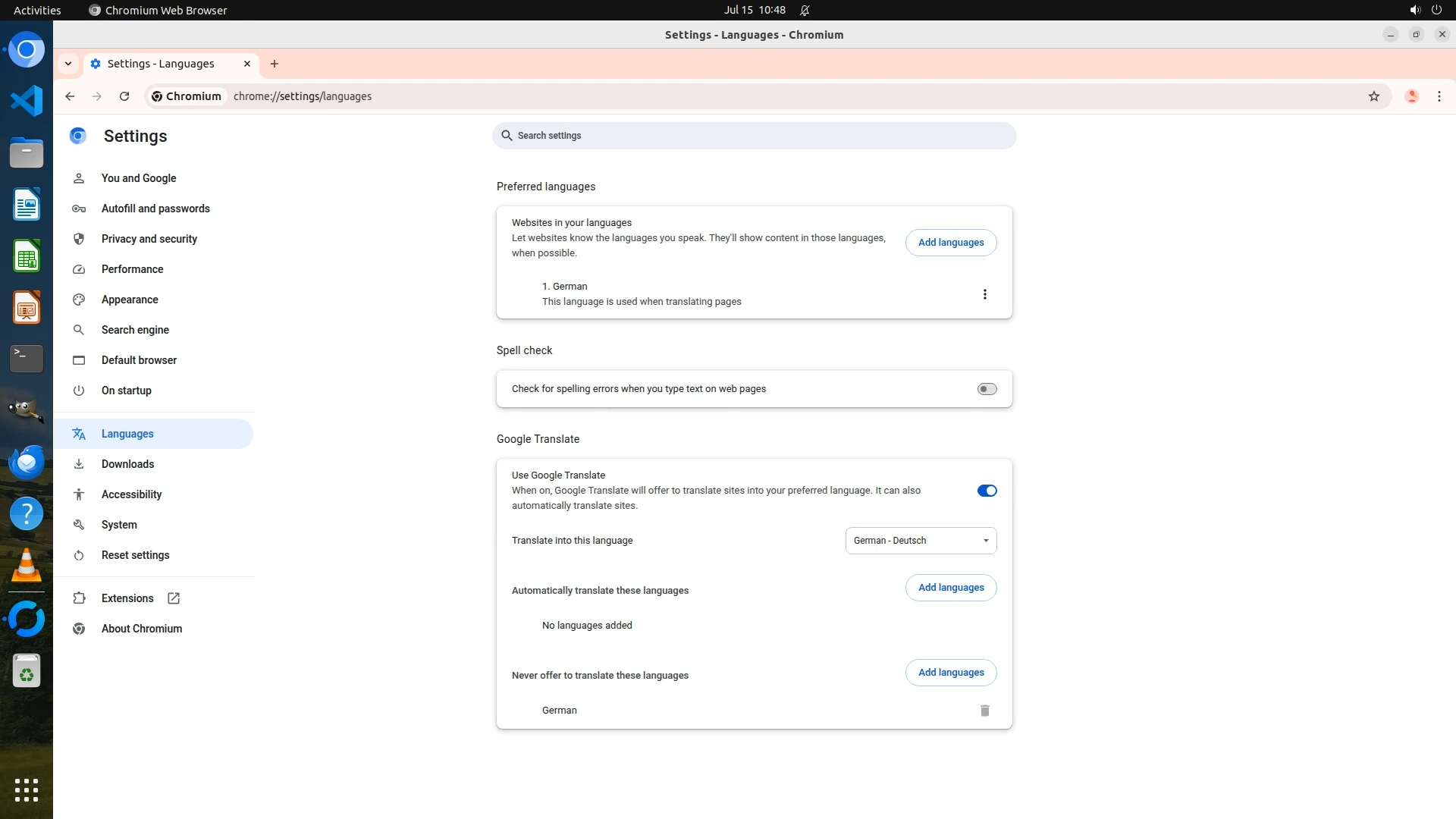
Task: Open the Chromium three-dot menu
Action: (1439, 96)
